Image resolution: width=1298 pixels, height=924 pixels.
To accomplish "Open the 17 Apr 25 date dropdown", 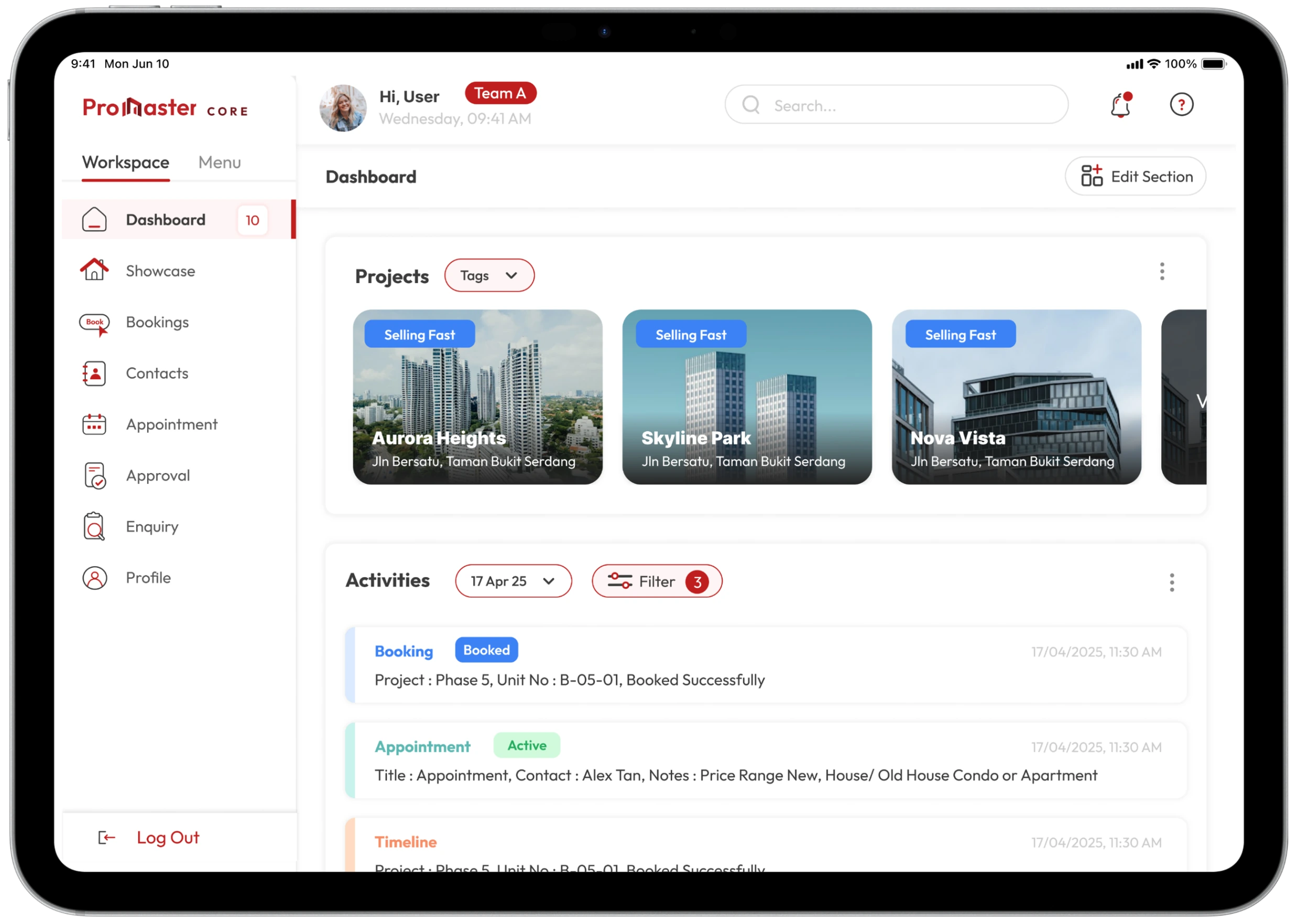I will point(514,581).
